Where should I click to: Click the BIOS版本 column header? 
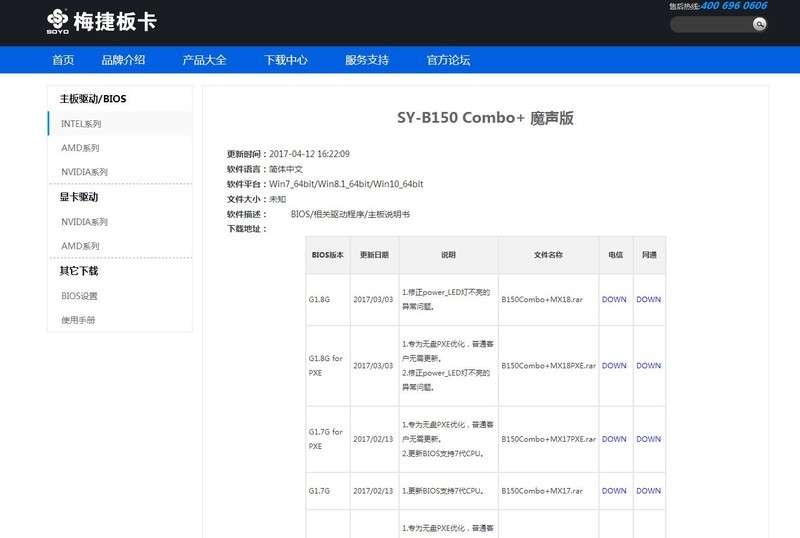click(x=328, y=255)
